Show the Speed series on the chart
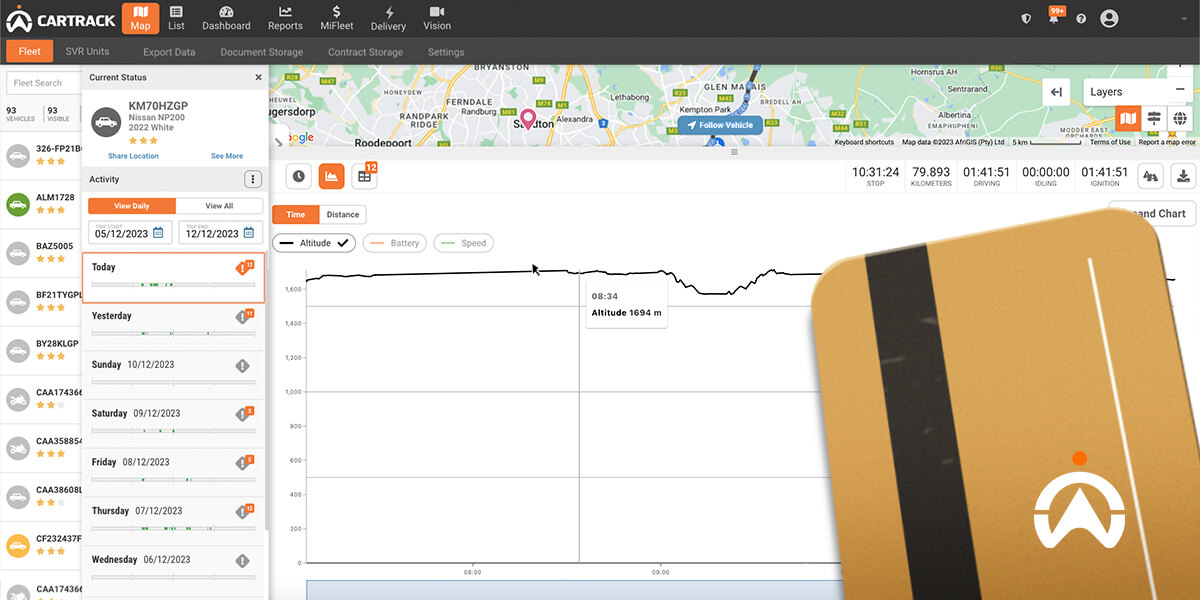Viewport: 1200px width, 600px height. click(463, 242)
